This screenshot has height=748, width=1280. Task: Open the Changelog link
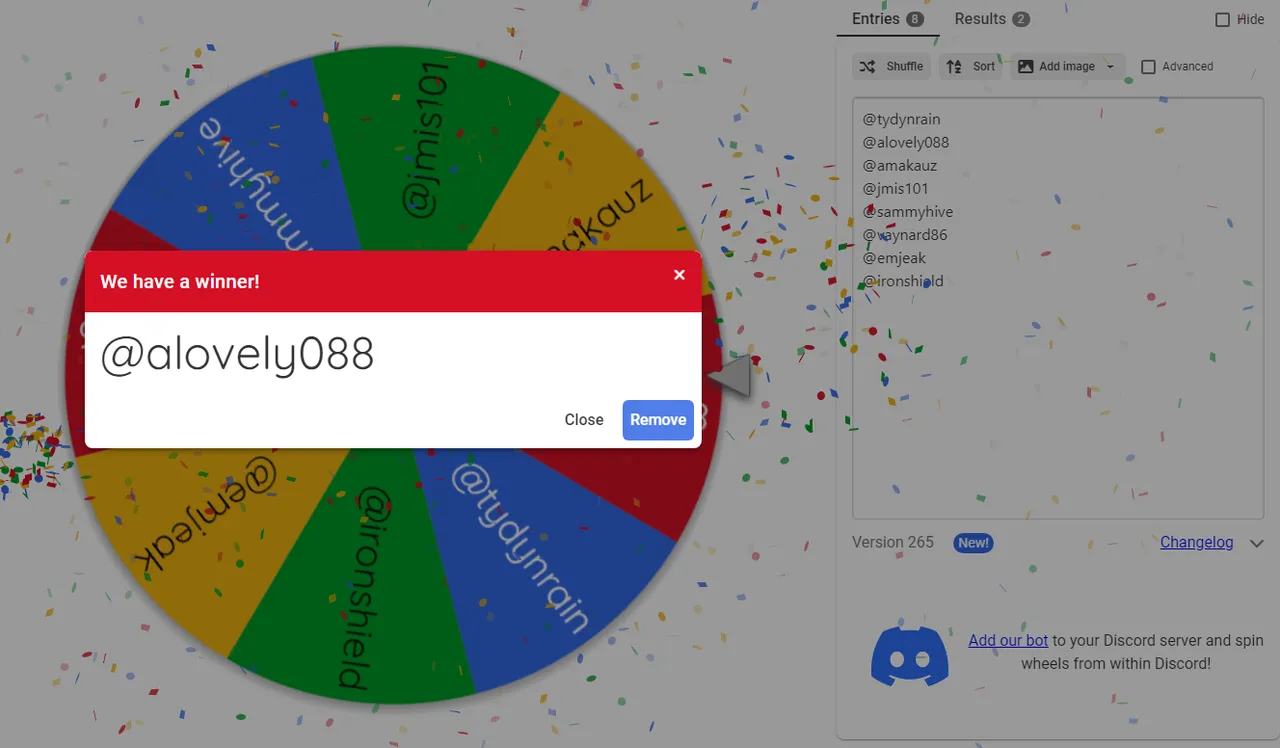[x=1196, y=542]
